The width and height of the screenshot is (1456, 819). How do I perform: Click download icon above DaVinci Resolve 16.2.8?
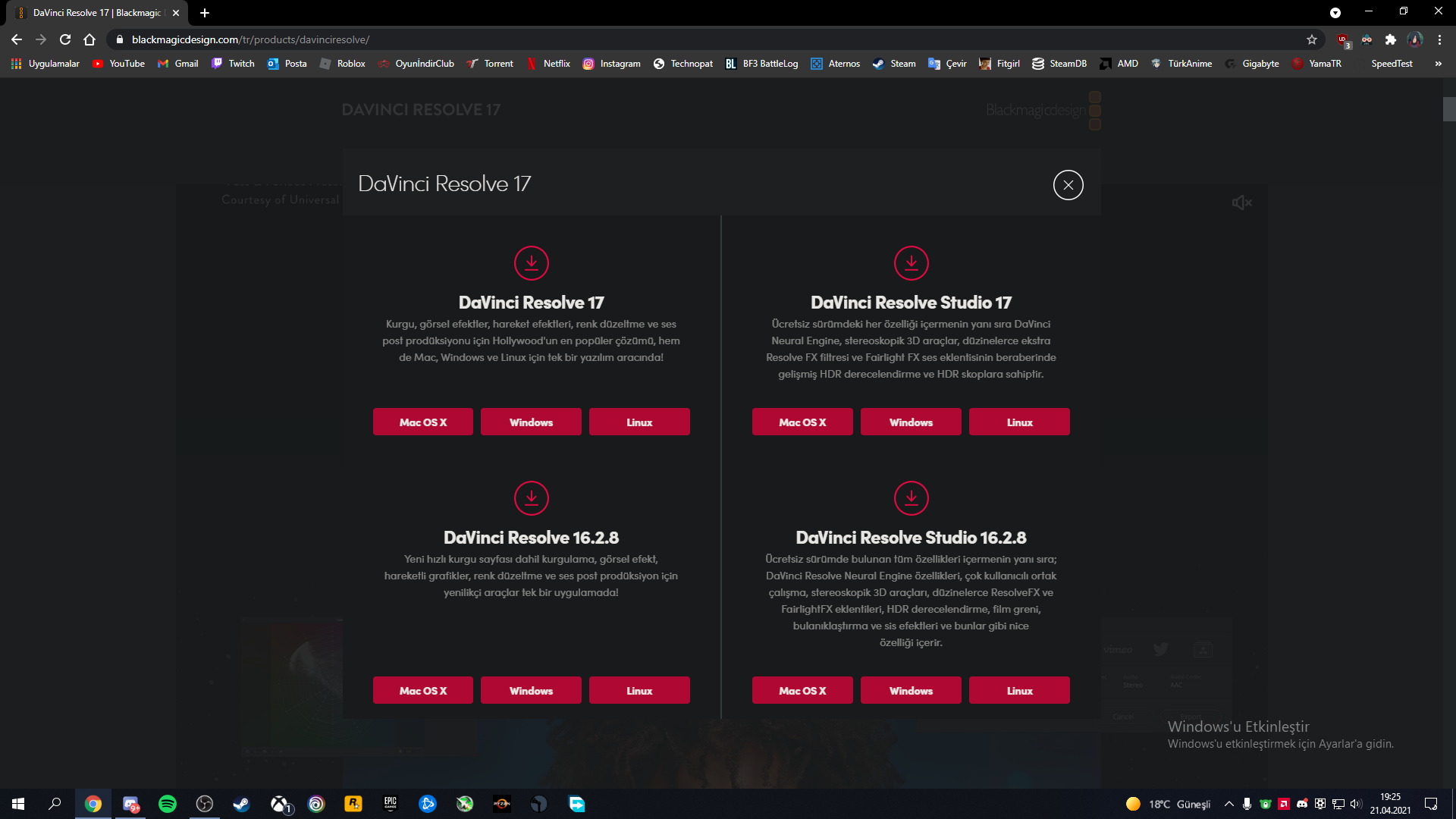pyautogui.click(x=531, y=498)
